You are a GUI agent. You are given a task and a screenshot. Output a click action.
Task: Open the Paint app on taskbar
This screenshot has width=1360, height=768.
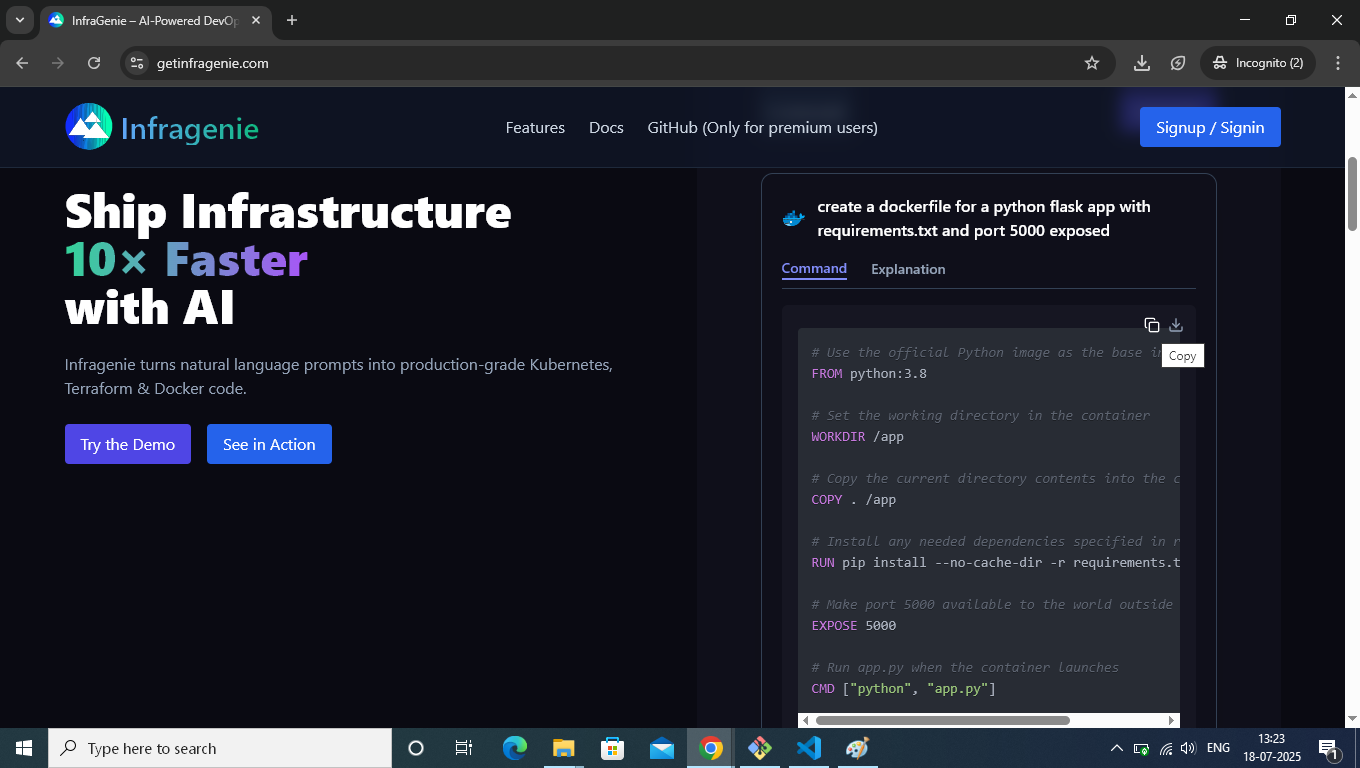858,748
